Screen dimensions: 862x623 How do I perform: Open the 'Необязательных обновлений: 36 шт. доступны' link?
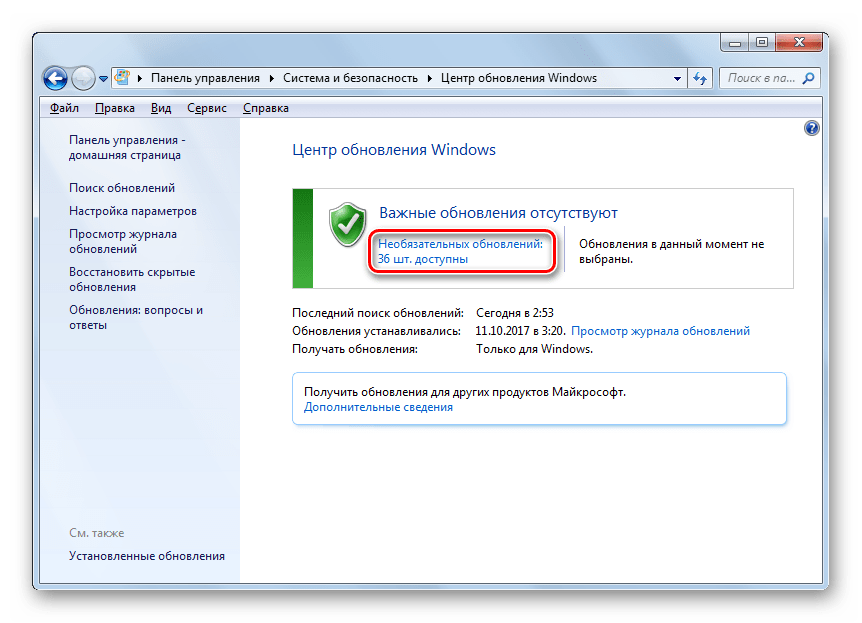(460, 251)
